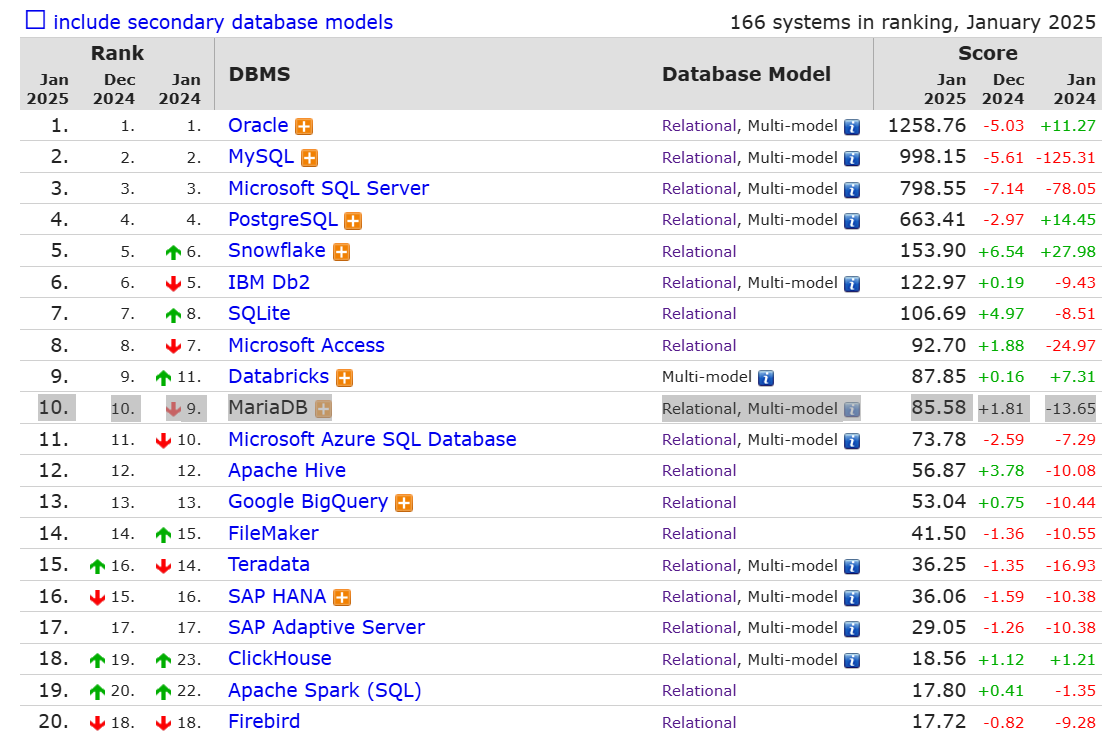Click orange plus icon next to MySQL
Viewport: 1115px width, 736px height.
309,158
